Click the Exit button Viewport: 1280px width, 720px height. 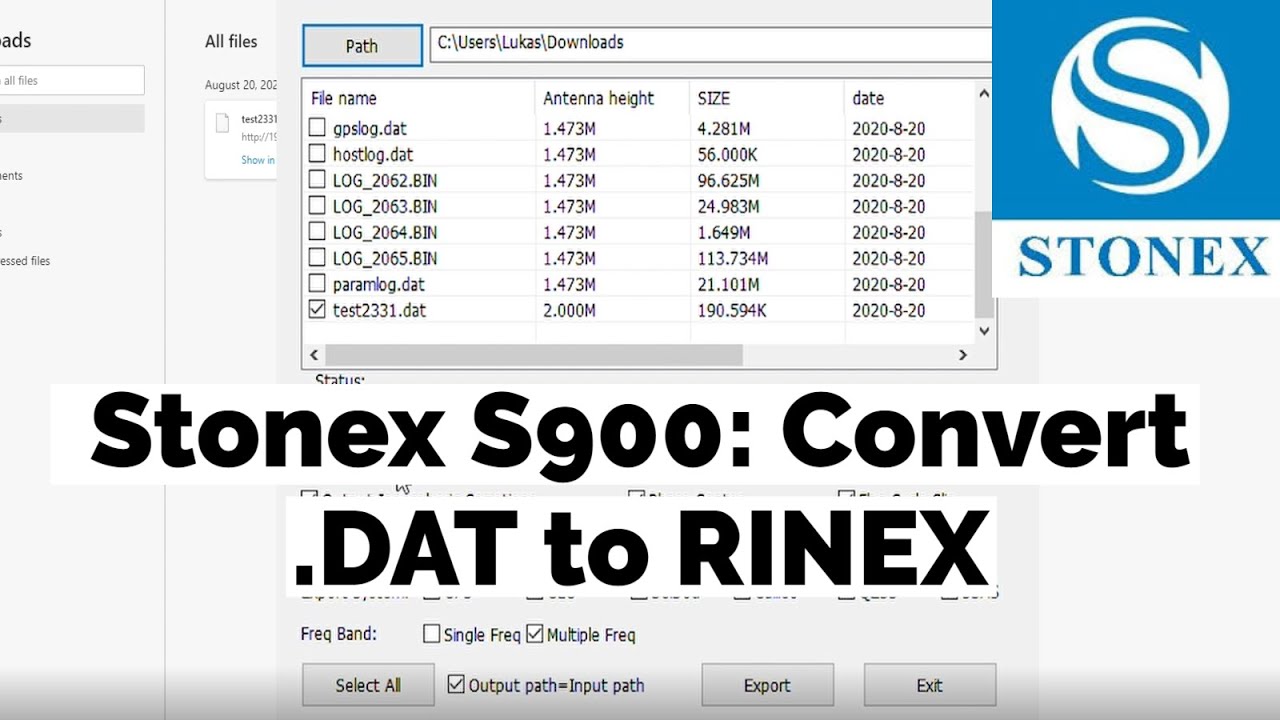click(929, 685)
